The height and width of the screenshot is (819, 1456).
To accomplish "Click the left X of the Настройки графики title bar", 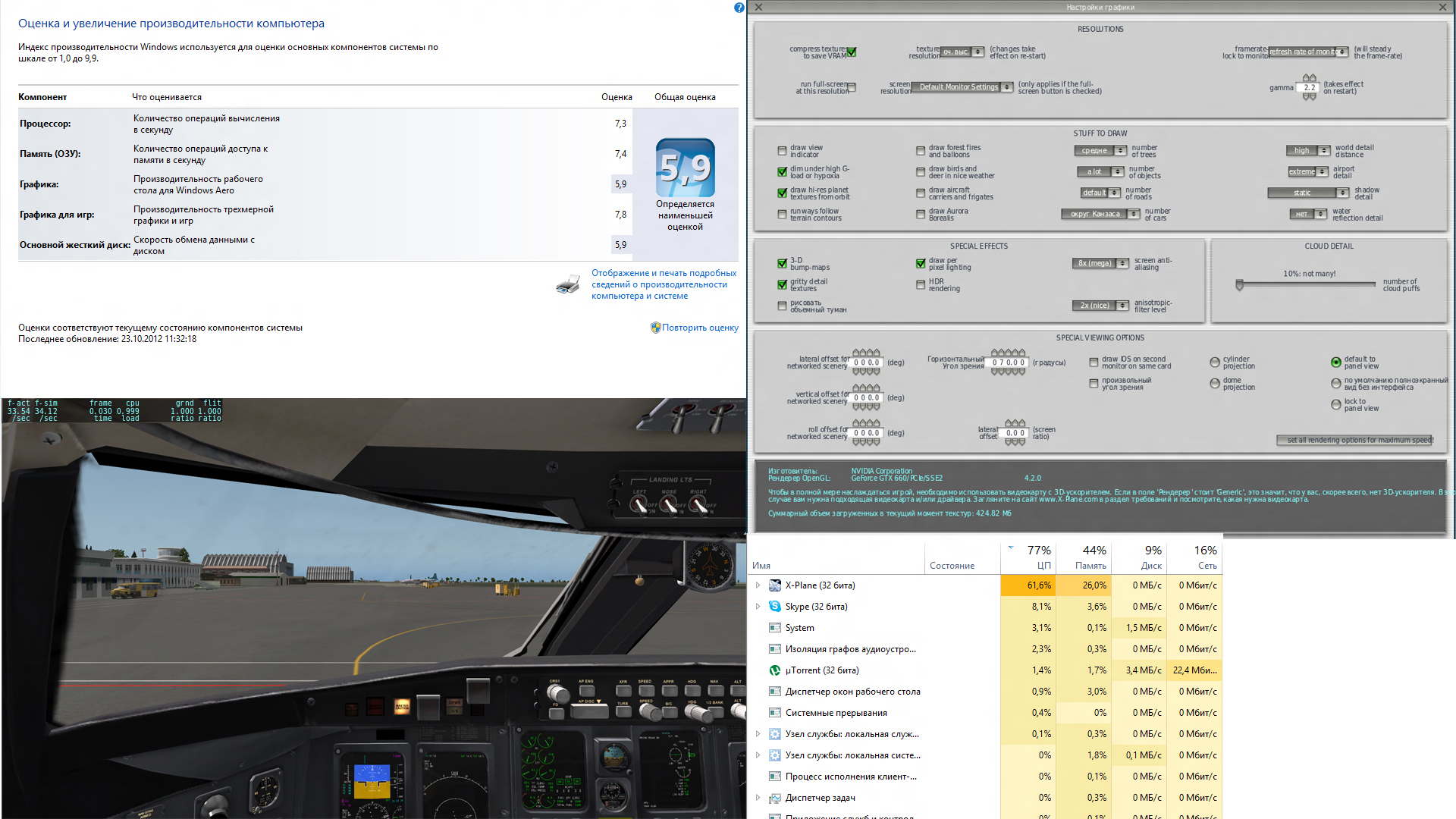I will [x=758, y=7].
